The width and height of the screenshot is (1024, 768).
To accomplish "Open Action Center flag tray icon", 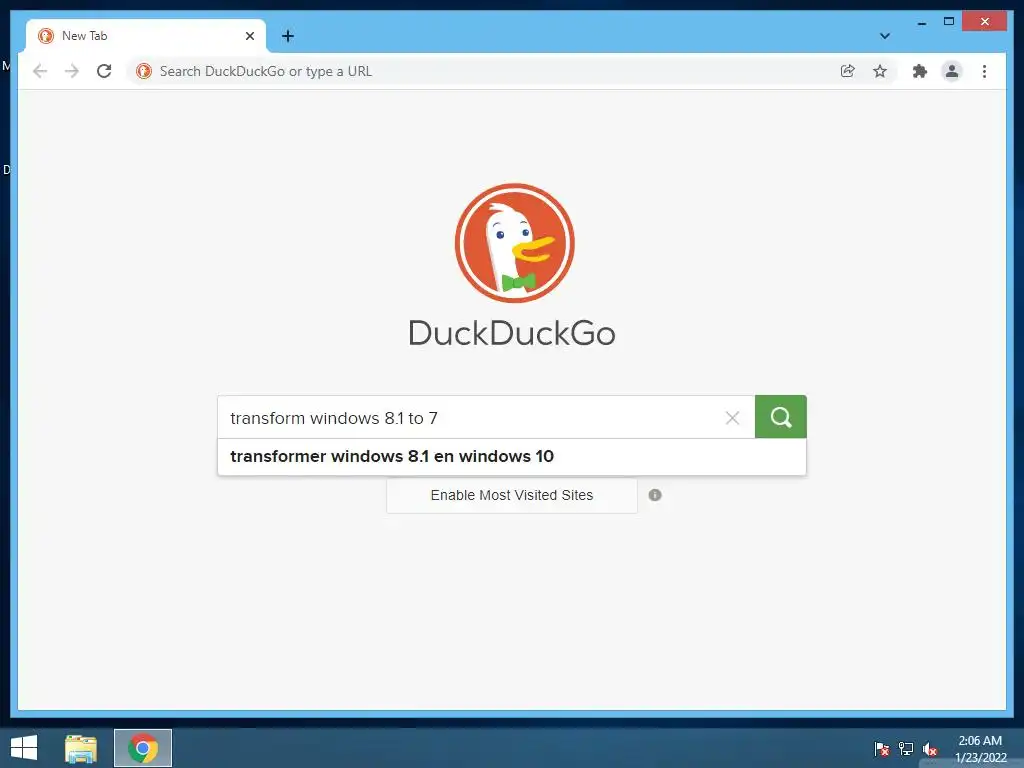I will point(881,748).
